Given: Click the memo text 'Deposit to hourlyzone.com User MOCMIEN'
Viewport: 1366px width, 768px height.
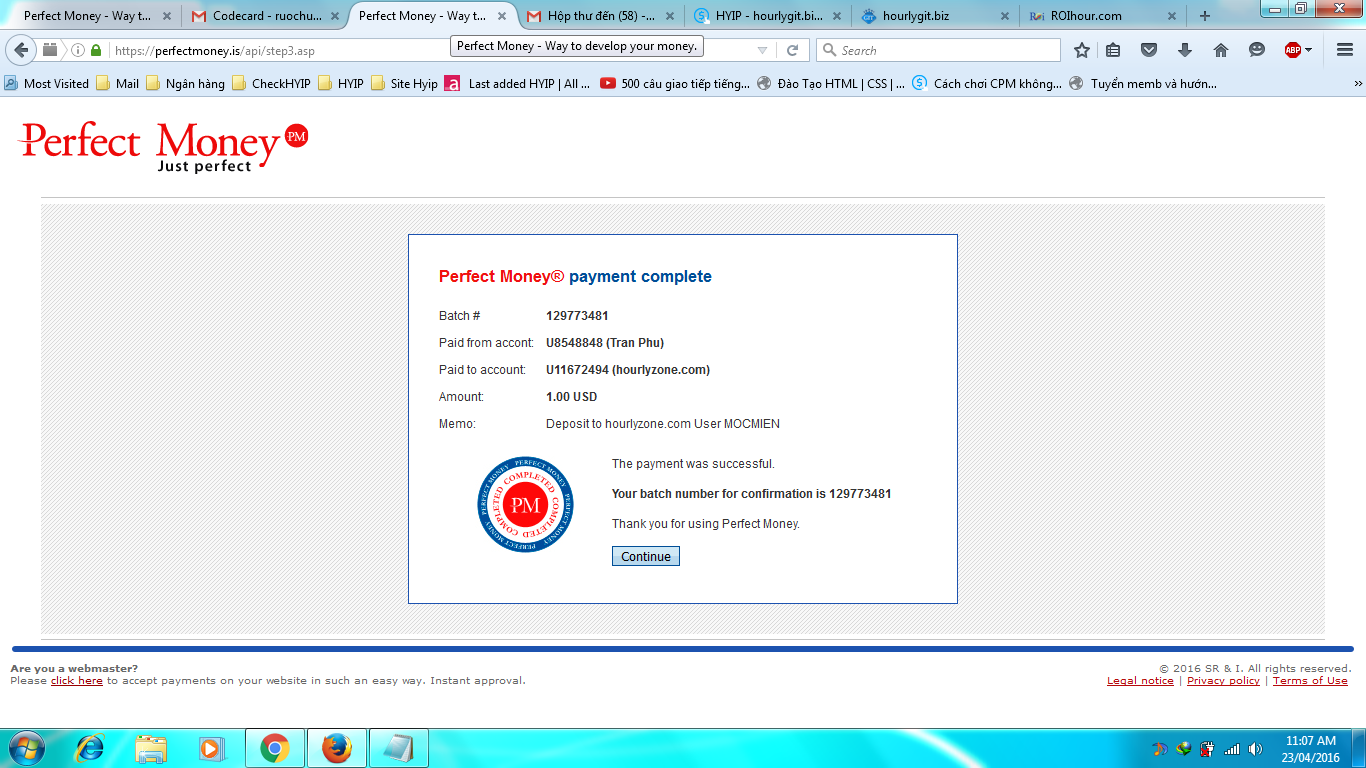Looking at the screenshot, I should coord(663,424).
